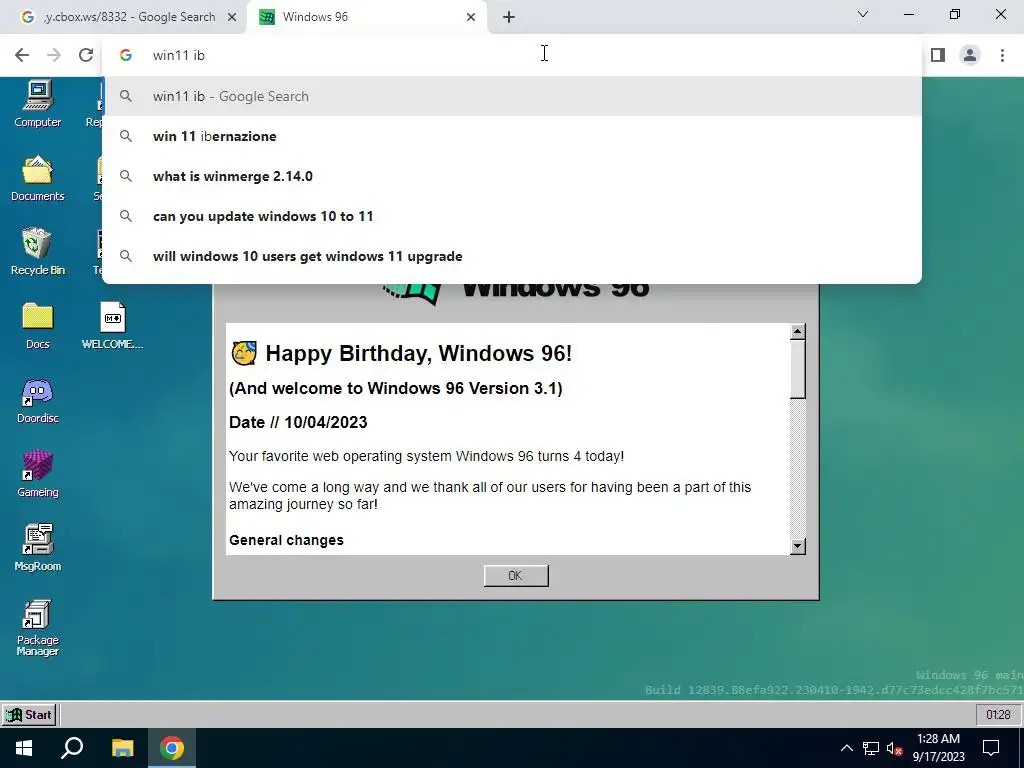Image resolution: width=1024 pixels, height=768 pixels.
Task: Click the 'General changes' heading
Action: pyautogui.click(x=286, y=540)
